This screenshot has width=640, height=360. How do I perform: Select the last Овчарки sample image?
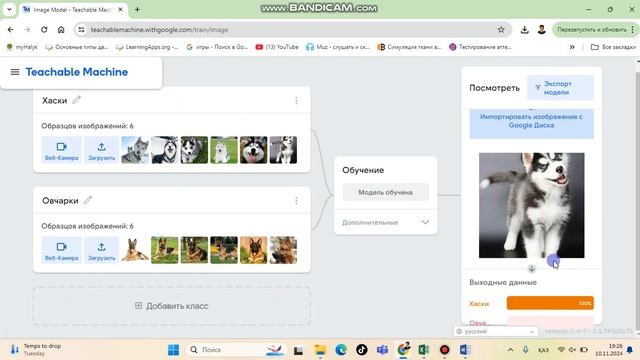click(x=283, y=250)
